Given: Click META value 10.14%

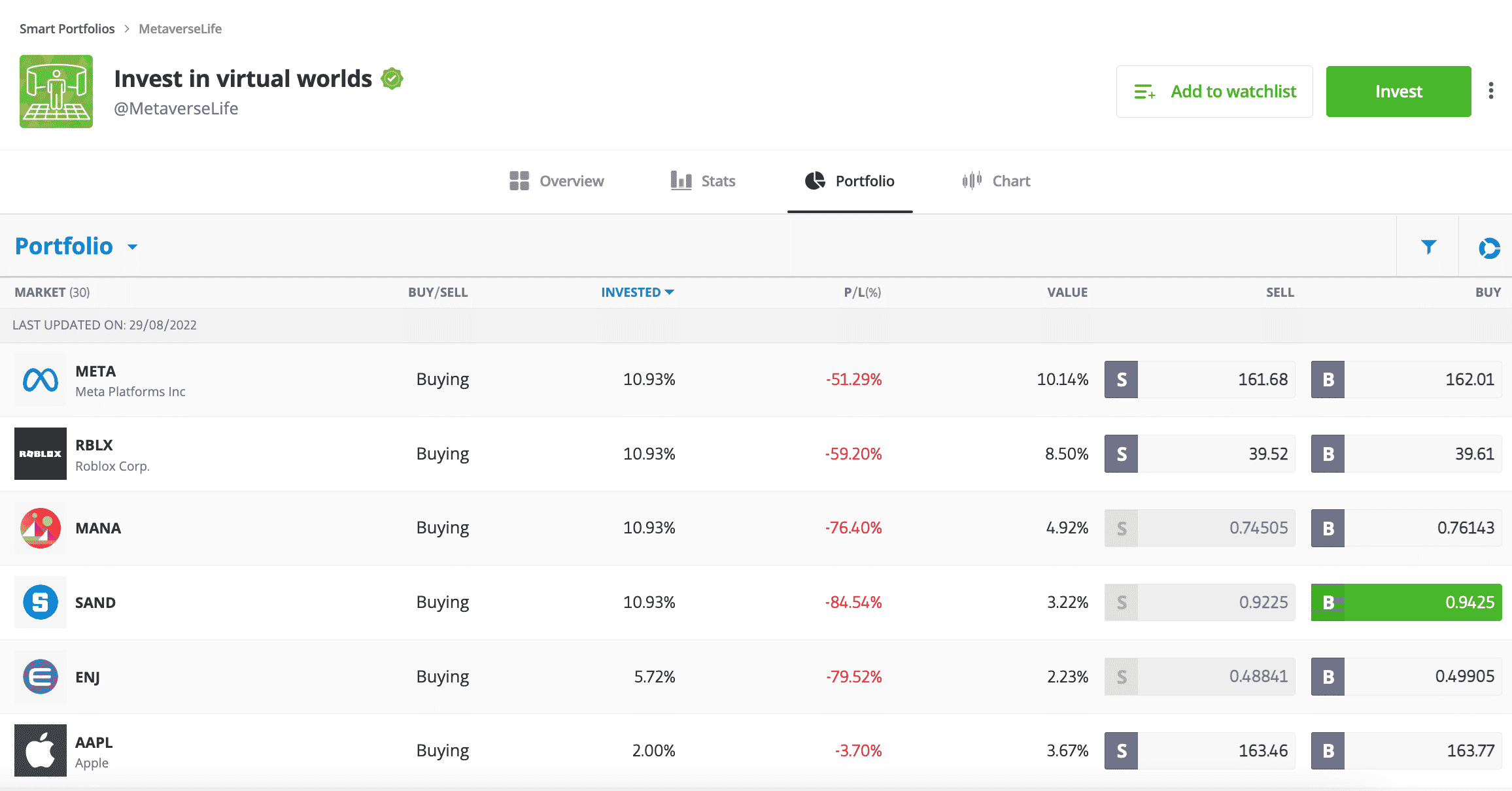Looking at the screenshot, I should click(1063, 380).
